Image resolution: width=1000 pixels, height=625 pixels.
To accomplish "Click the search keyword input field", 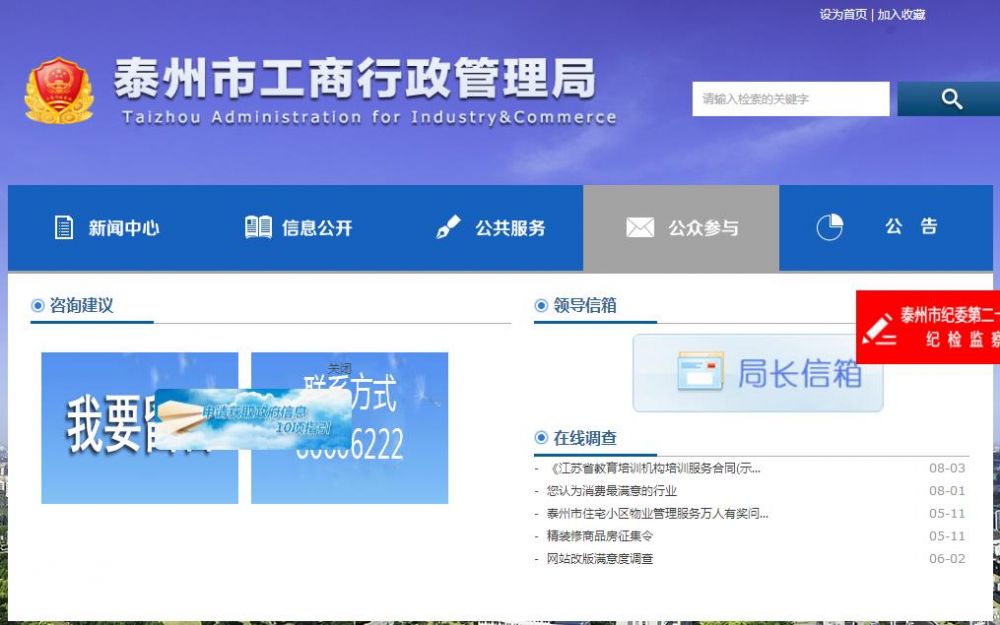I will (790, 98).
